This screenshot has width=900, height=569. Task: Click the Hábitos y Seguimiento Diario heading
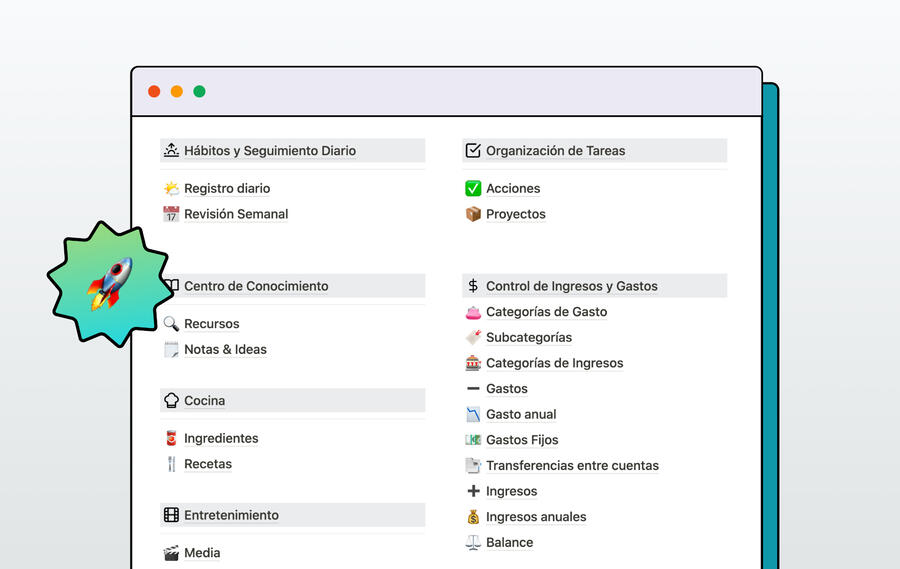pos(270,151)
